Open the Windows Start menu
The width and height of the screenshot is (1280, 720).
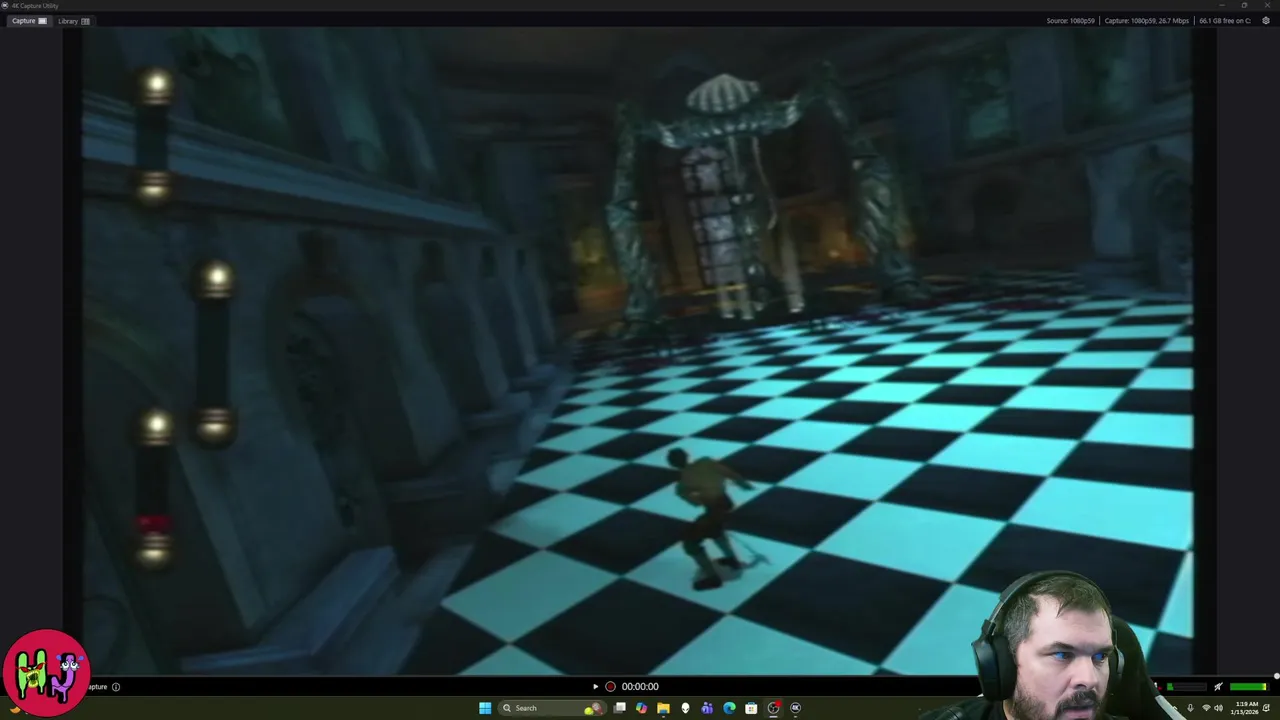click(x=485, y=708)
